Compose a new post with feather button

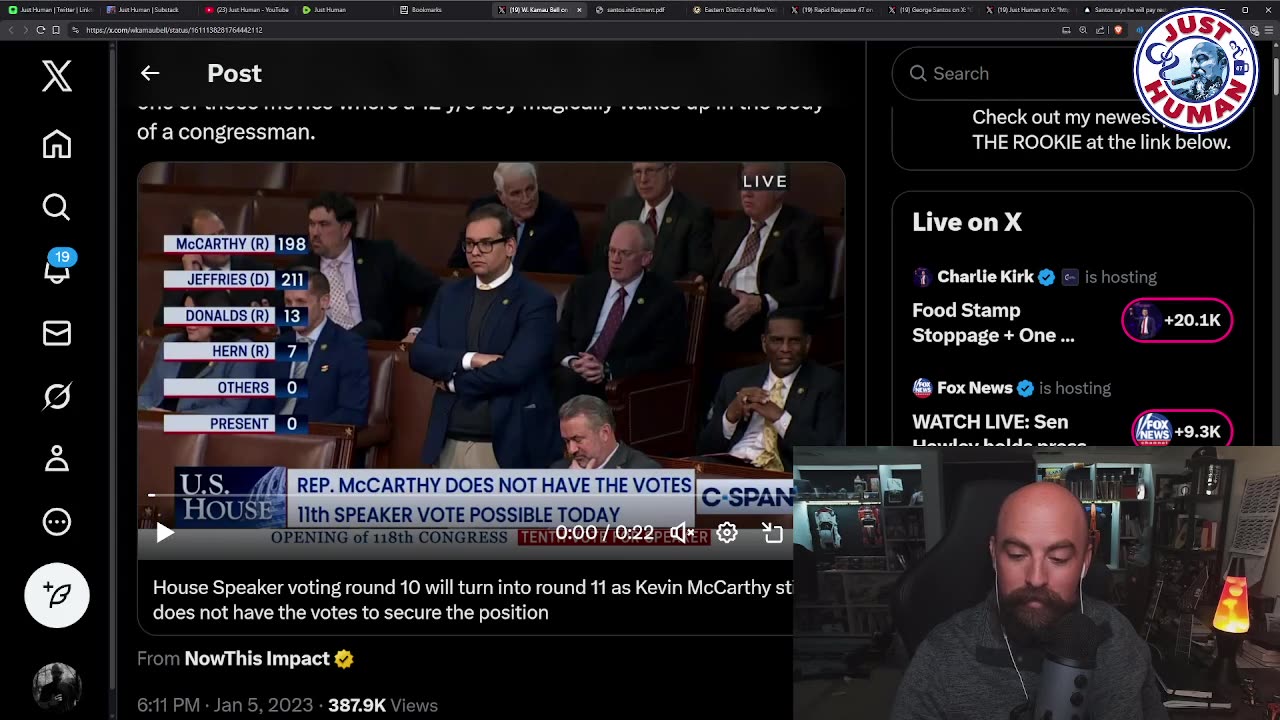(57, 595)
